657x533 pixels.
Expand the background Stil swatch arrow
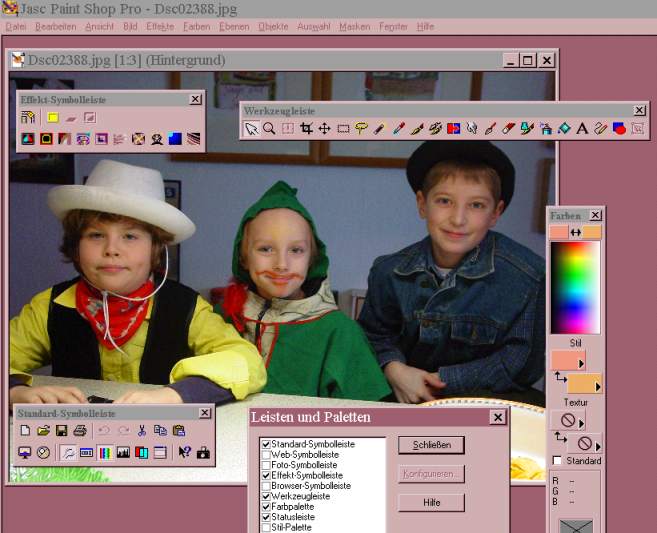598,388
